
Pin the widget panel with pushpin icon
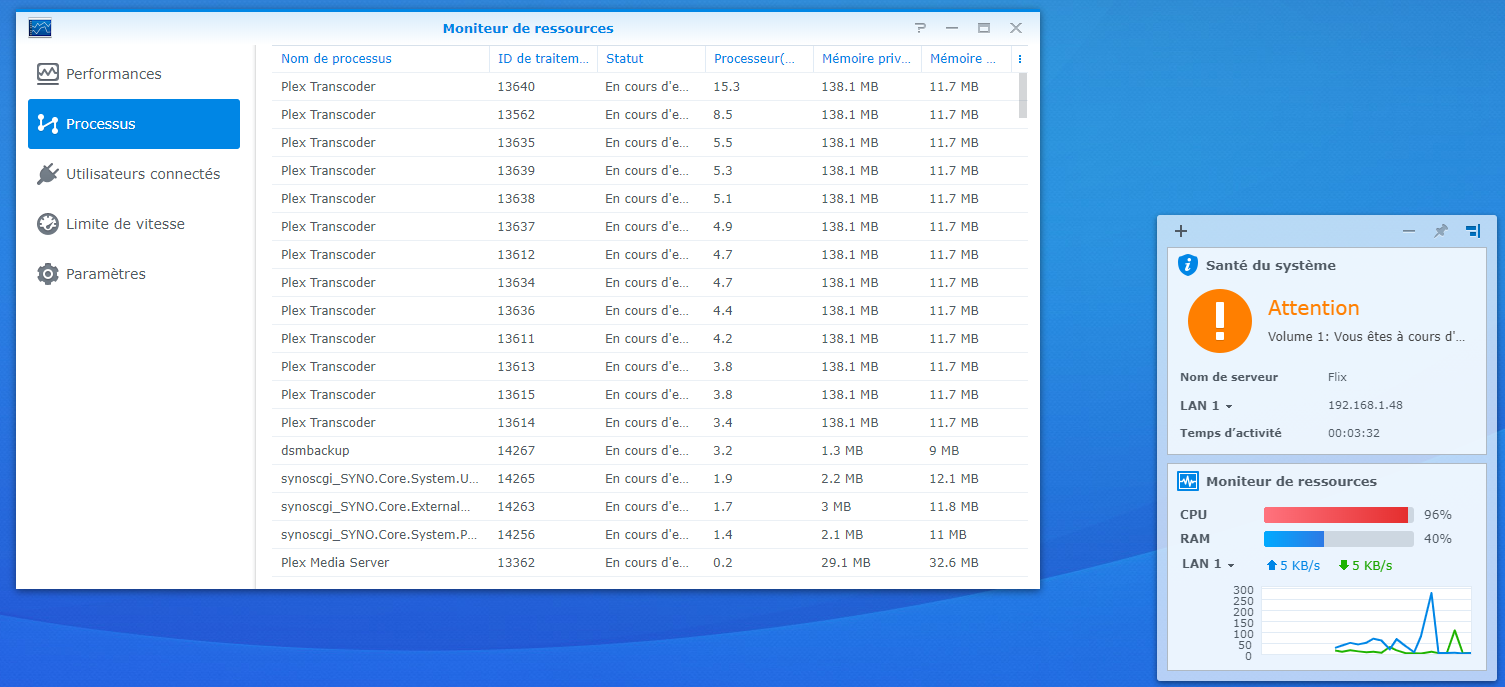(x=1440, y=231)
